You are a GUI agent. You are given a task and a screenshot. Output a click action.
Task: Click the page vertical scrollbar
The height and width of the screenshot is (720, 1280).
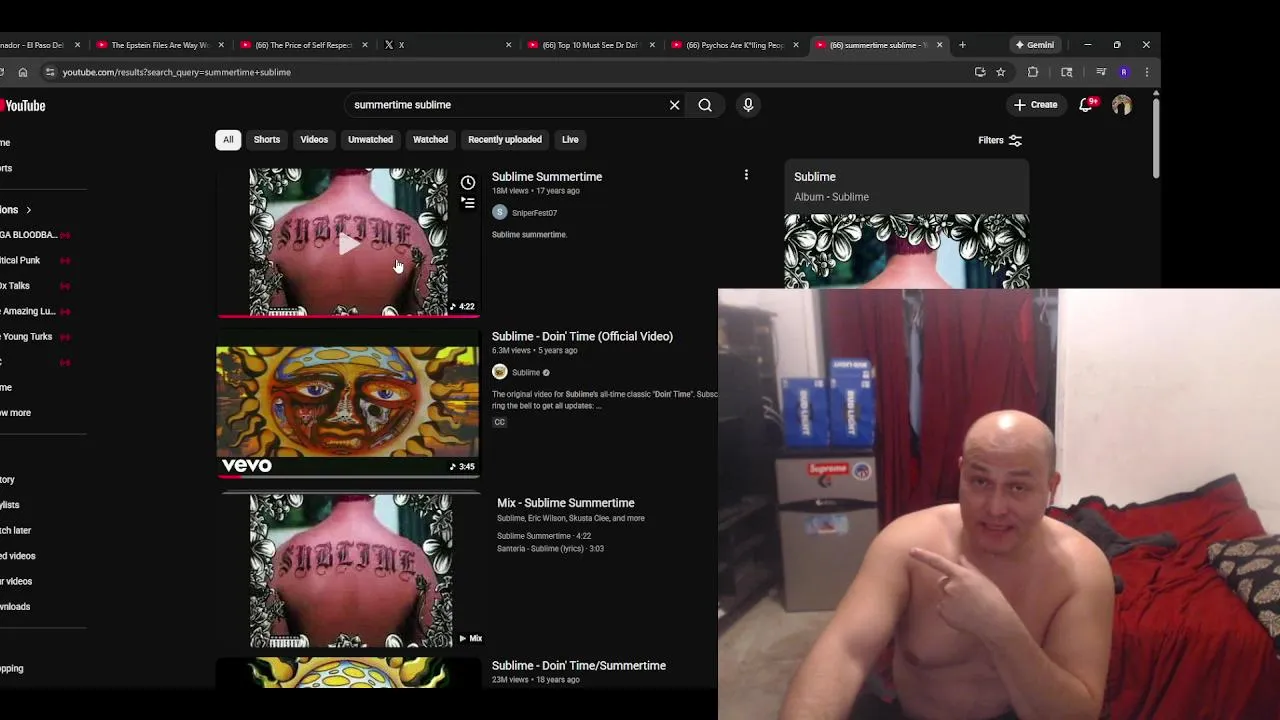pyautogui.click(x=1156, y=136)
